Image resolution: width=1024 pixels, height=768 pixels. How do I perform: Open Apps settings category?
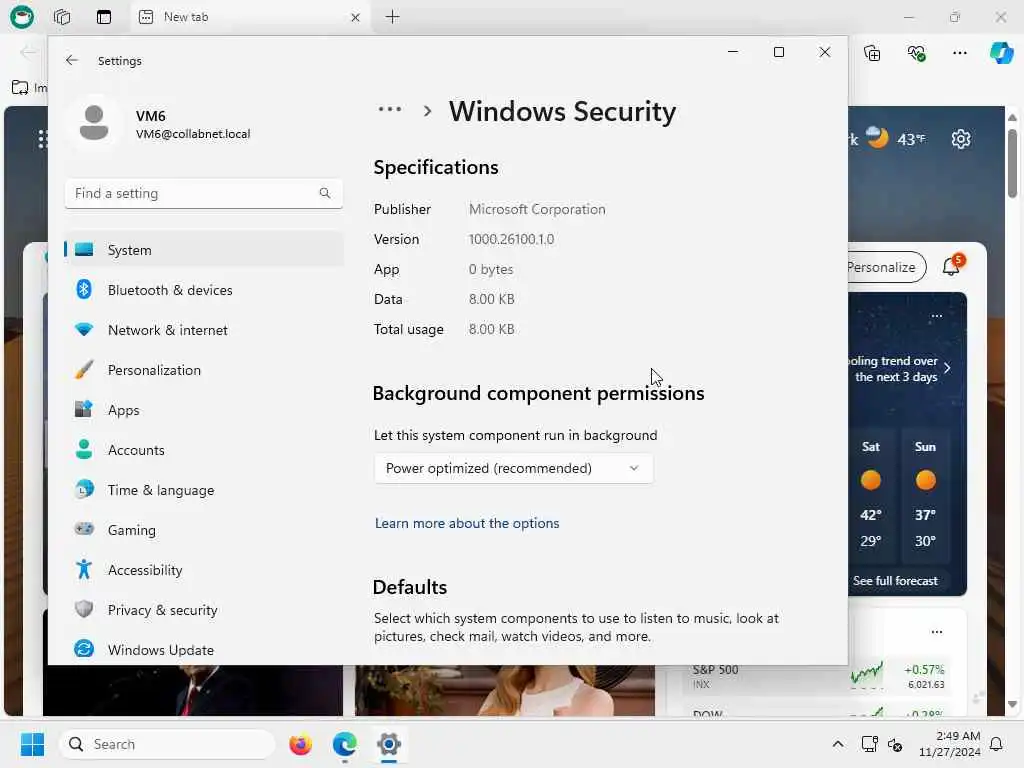[204, 409]
